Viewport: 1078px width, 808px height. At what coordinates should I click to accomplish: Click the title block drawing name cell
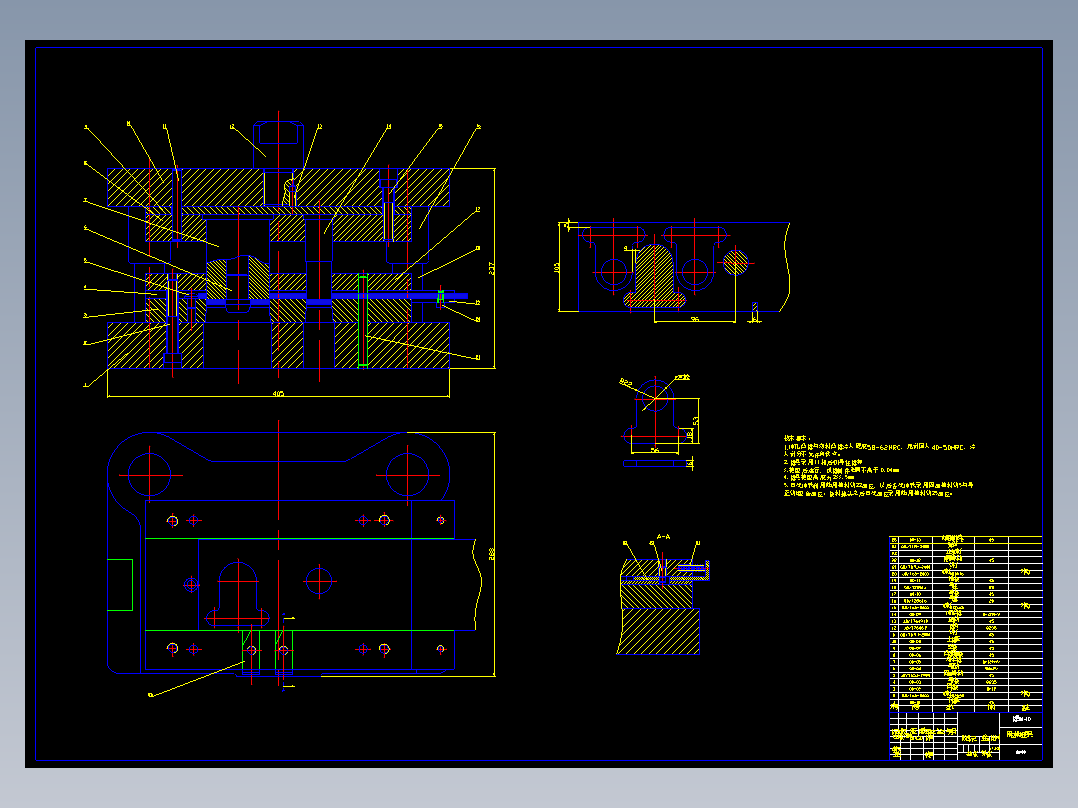click(x=1021, y=735)
